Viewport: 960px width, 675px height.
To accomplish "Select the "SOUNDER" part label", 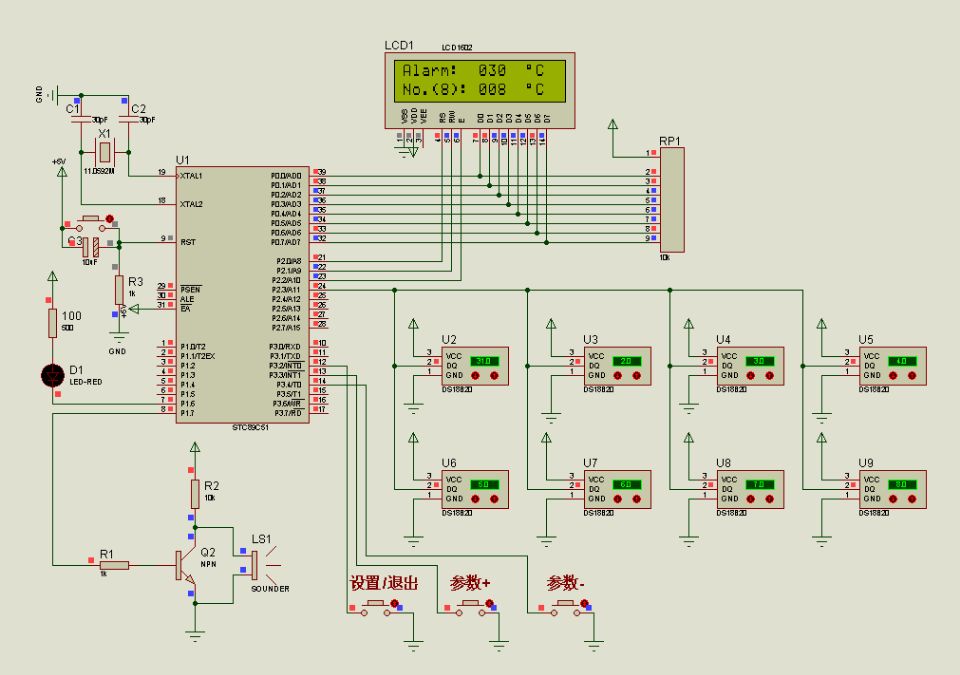I will point(270,589).
